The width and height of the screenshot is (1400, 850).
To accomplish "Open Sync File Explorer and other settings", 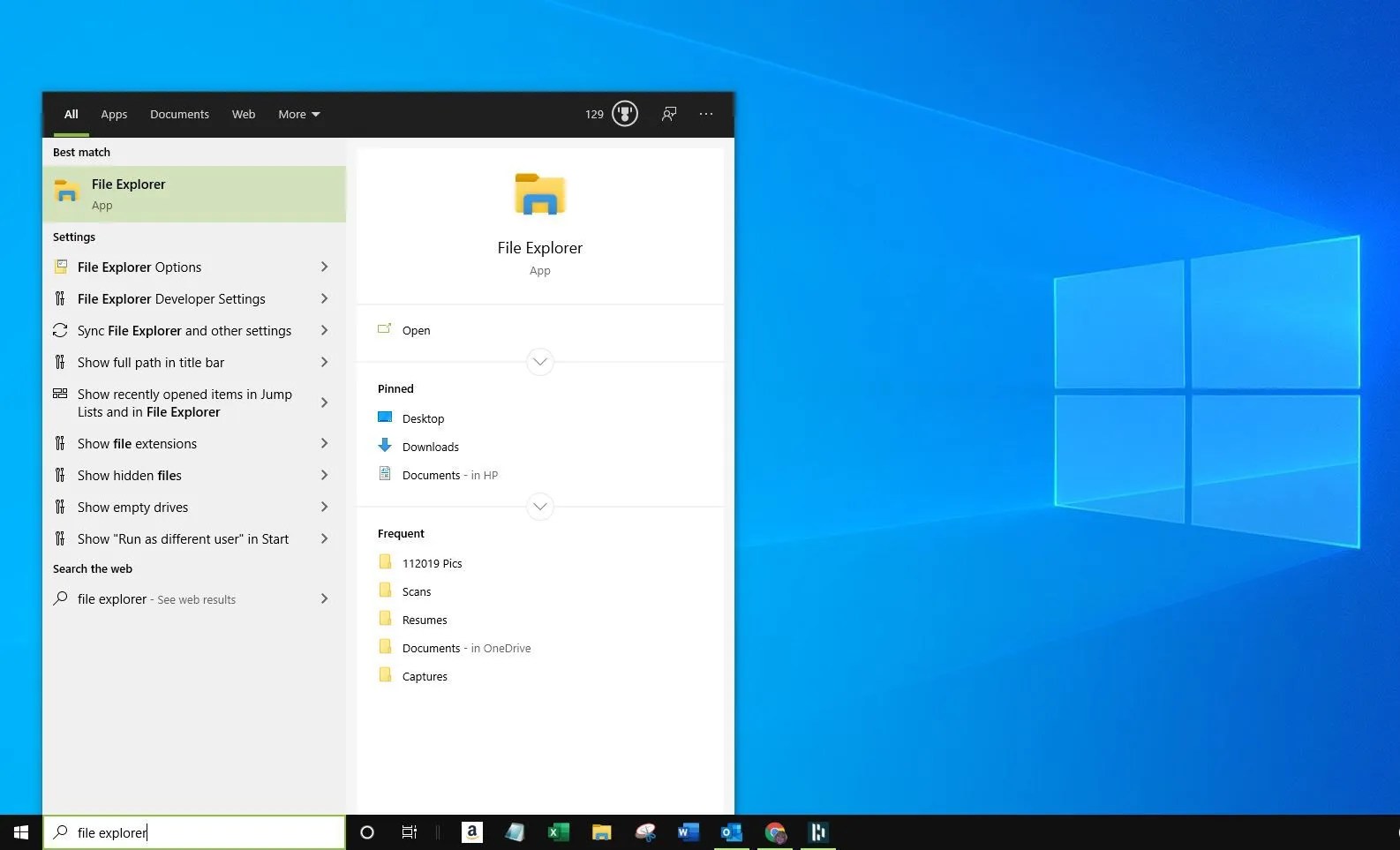I will tap(194, 330).
